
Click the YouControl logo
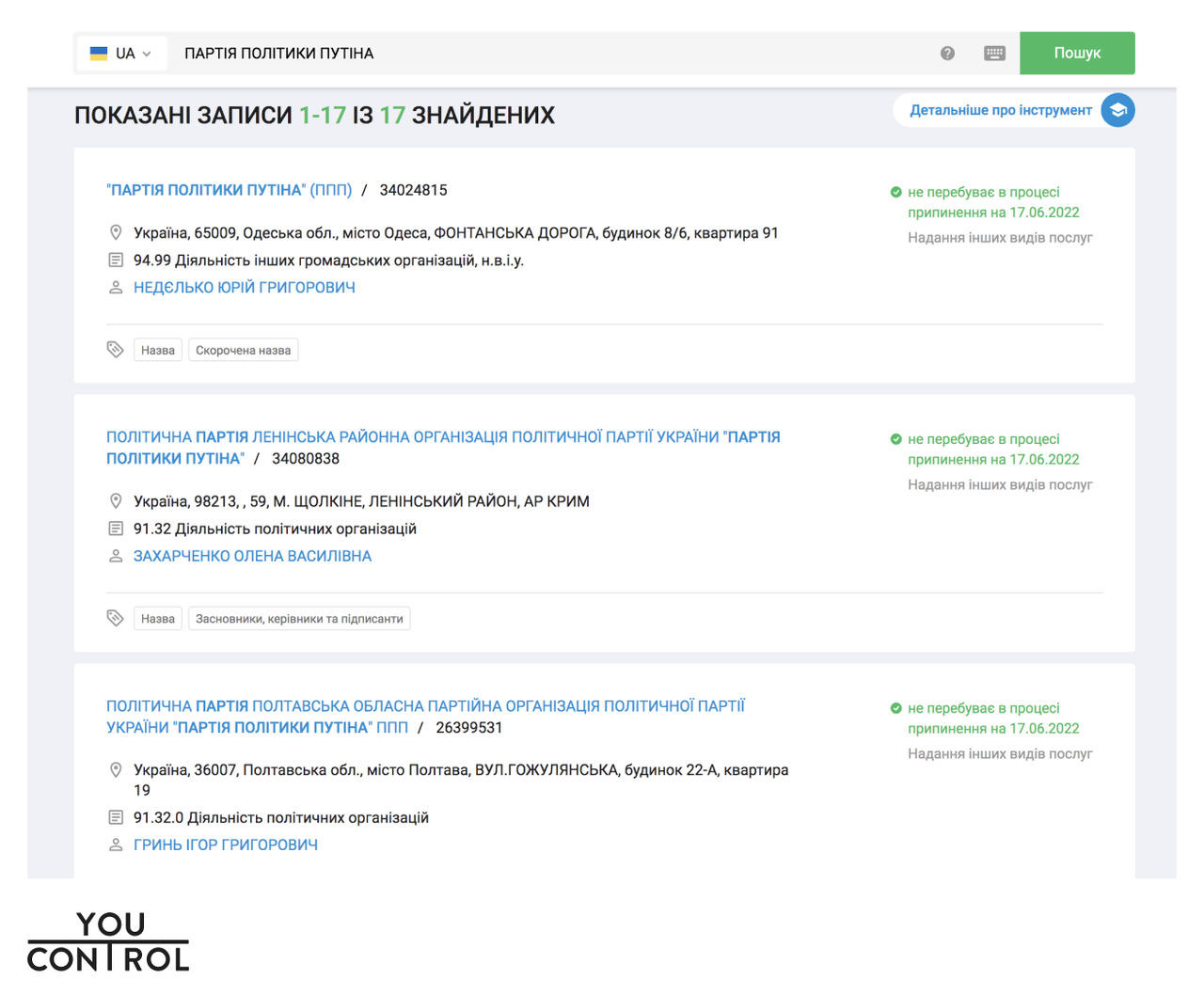(108, 941)
